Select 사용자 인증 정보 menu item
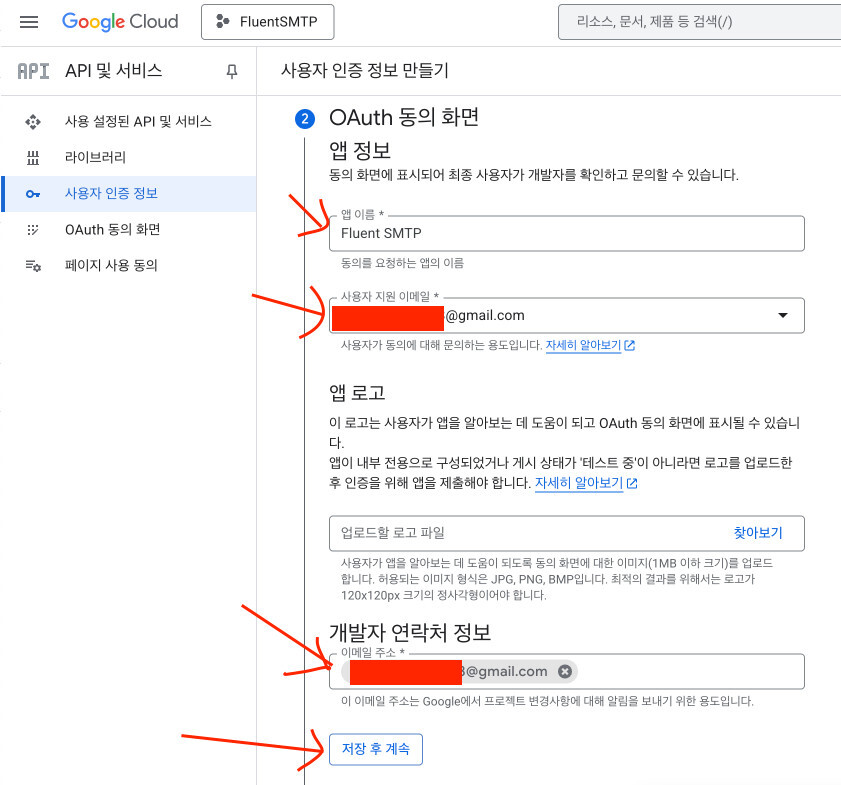The image size is (841, 785). (x=129, y=194)
